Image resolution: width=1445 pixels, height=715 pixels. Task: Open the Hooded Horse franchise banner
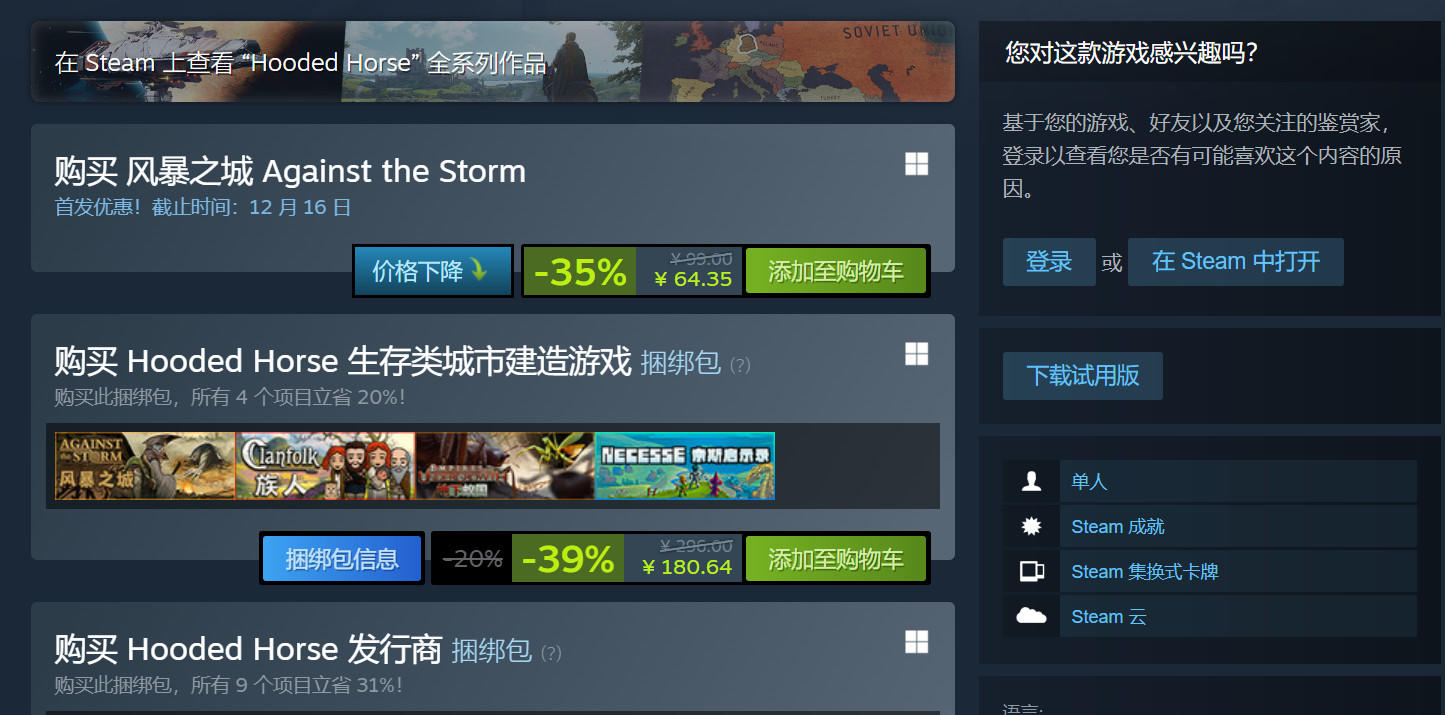493,62
